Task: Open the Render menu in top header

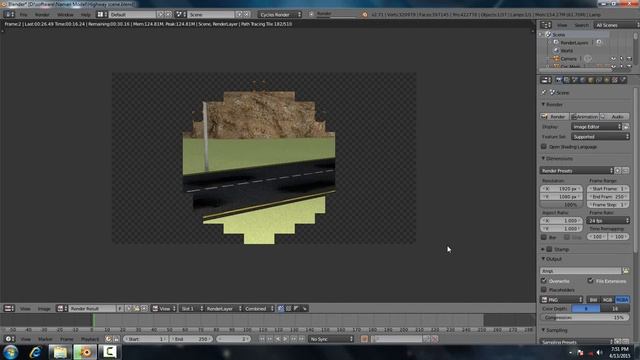Action: (x=42, y=15)
